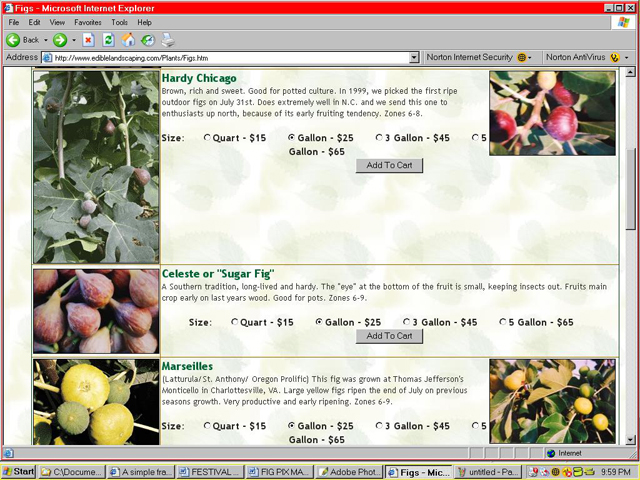Click the Marseilles fig branch photo on right
The image size is (640, 480).
point(552,401)
